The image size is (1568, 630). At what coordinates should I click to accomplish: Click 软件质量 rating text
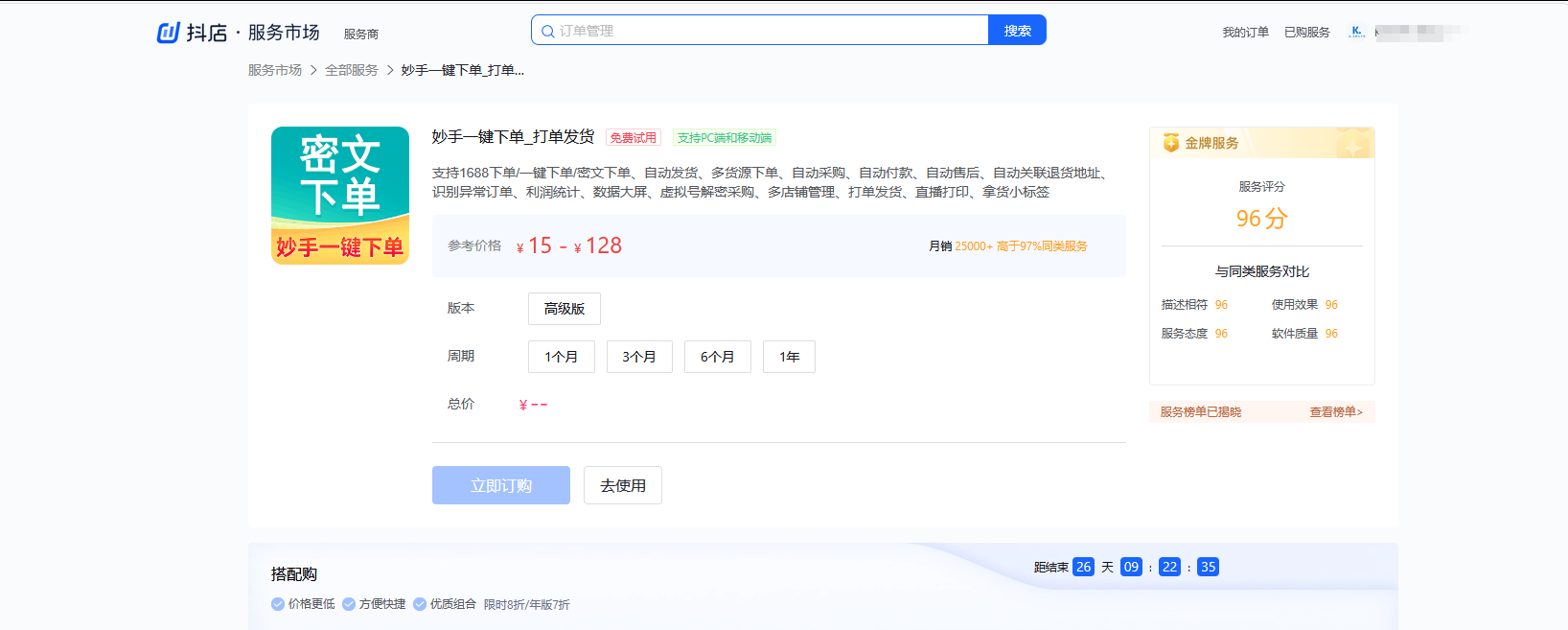point(1295,333)
